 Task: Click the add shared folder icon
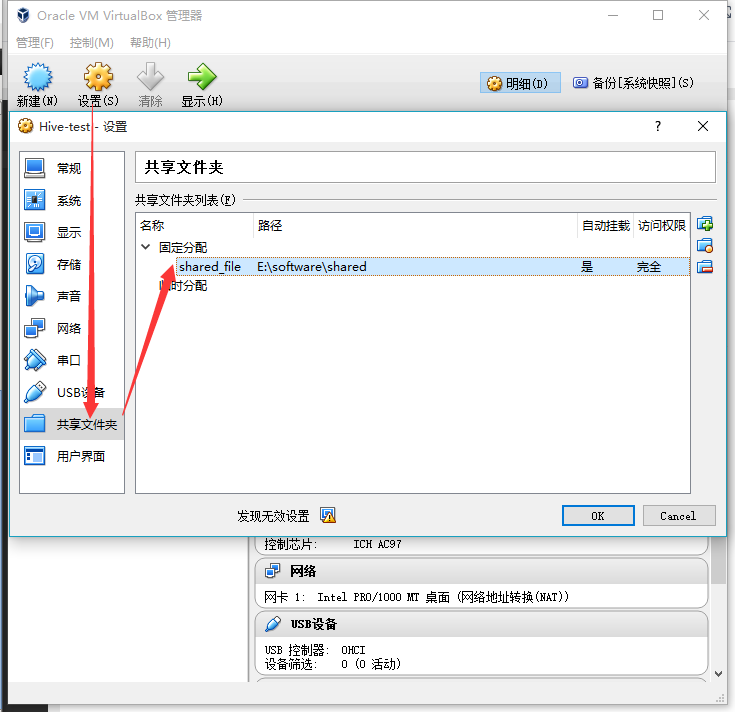click(x=705, y=224)
